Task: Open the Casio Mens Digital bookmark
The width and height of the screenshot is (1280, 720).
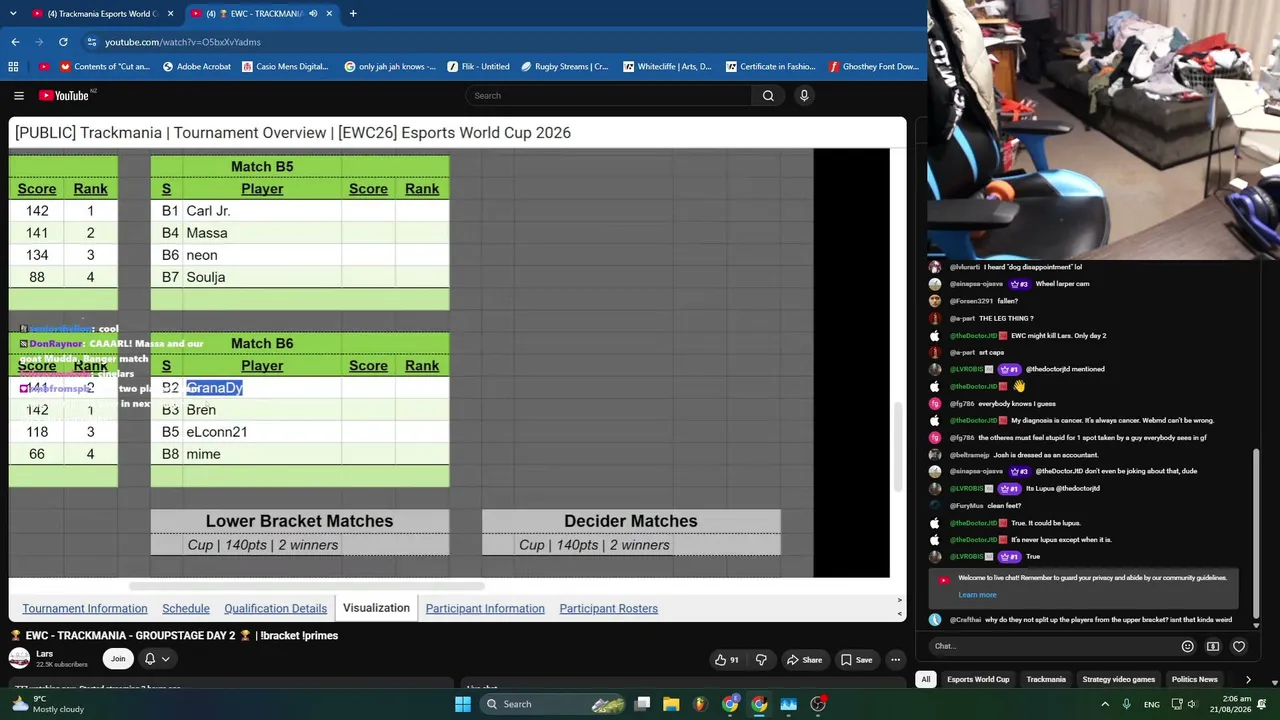Action: pyautogui.click(x=285, y=67)
